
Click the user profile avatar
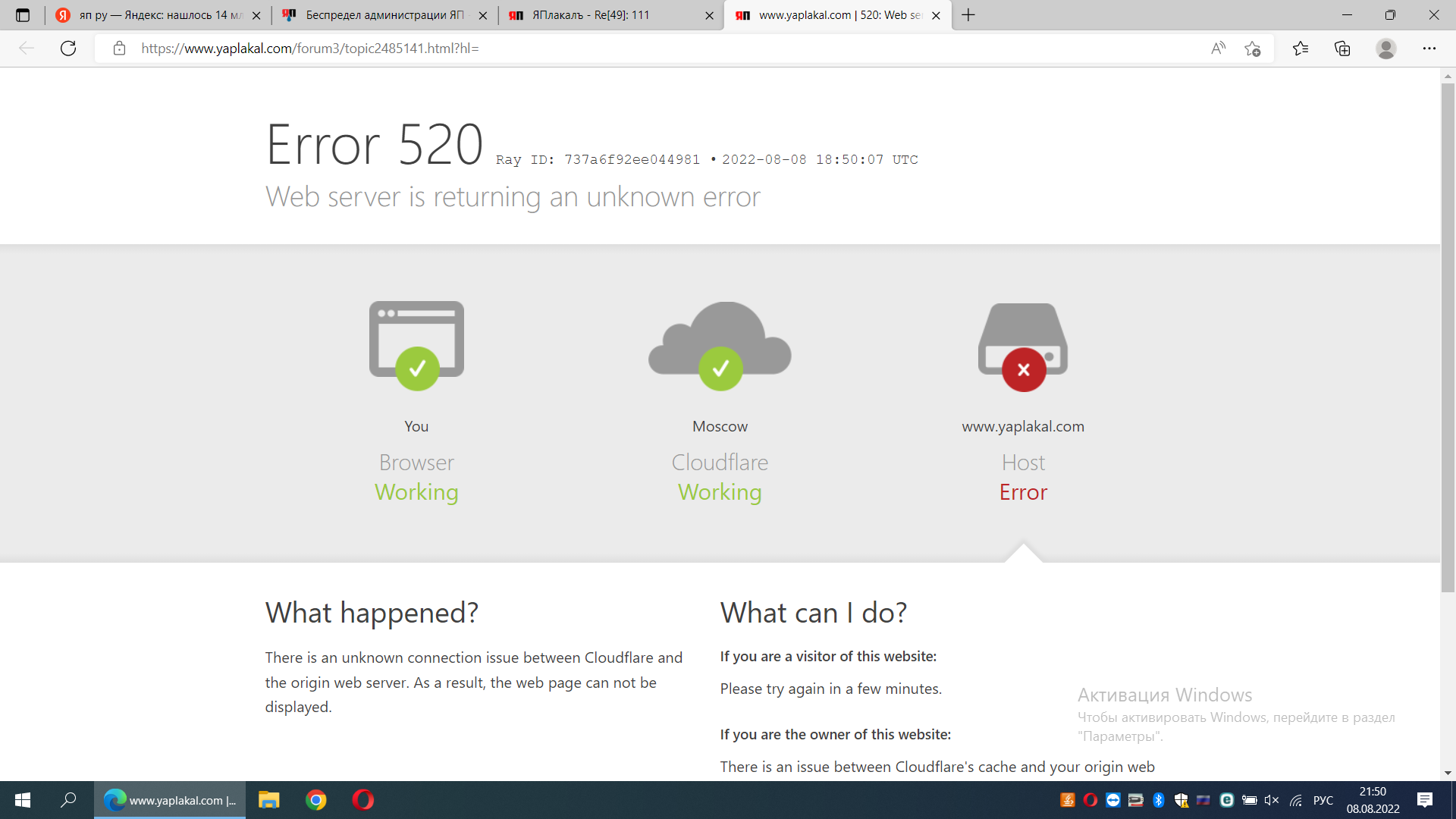1385,49
